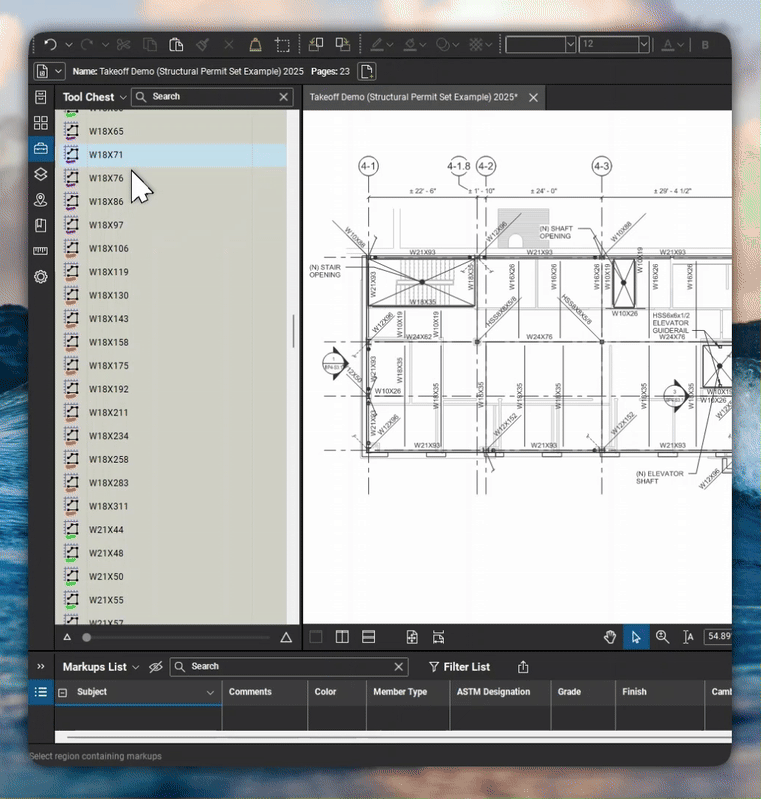Clear the Tool Chest search with X
This screenshot has height=799, width=761.
(x=284, y=97)
